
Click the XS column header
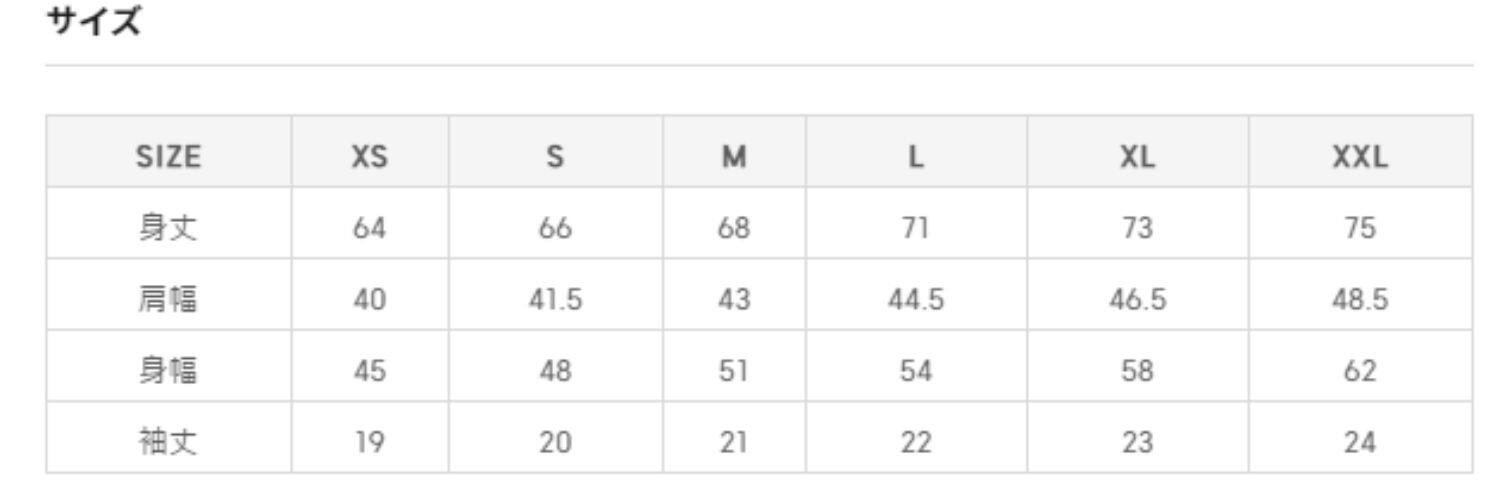pos(369,157)
